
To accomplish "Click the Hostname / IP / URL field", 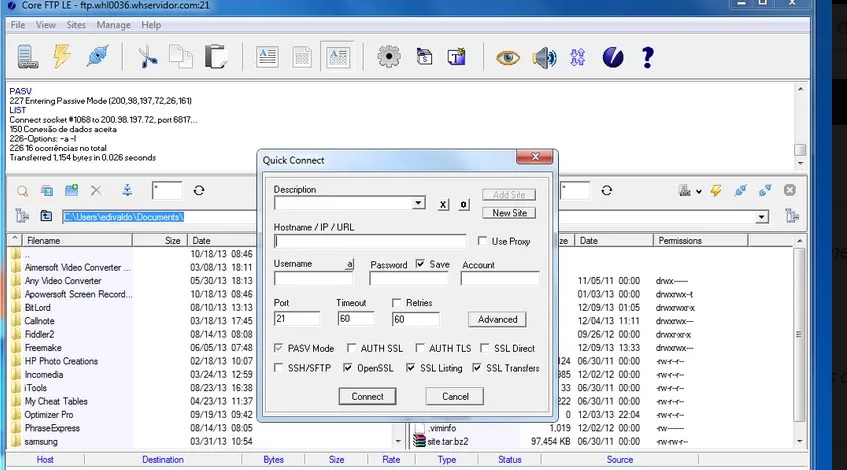I will pos(369,242).
